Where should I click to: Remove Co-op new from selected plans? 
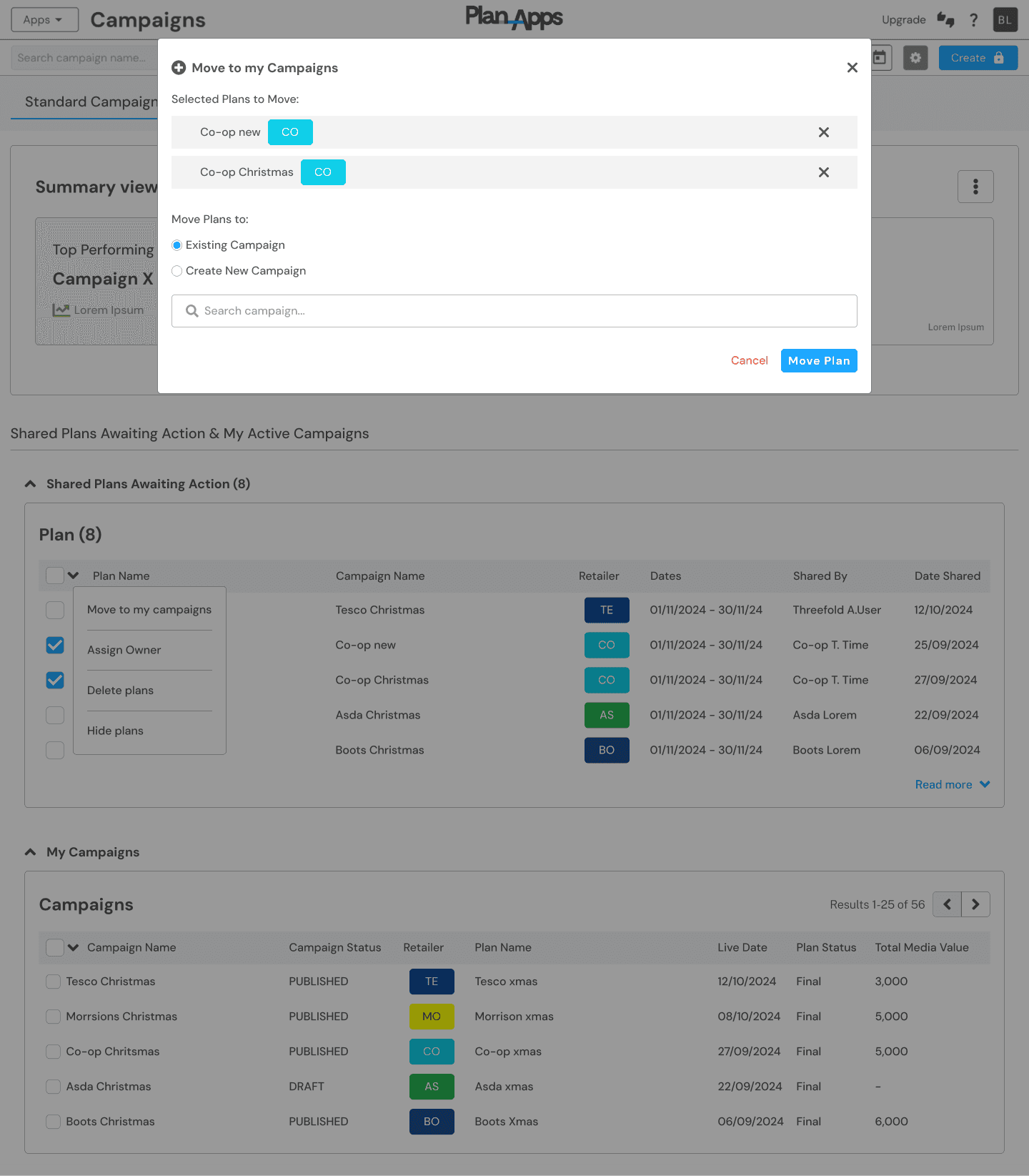[x=824, y=132]
